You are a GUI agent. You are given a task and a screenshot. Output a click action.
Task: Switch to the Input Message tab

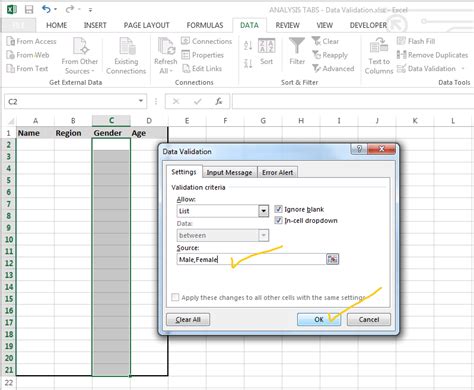click(x=229, y=172)
